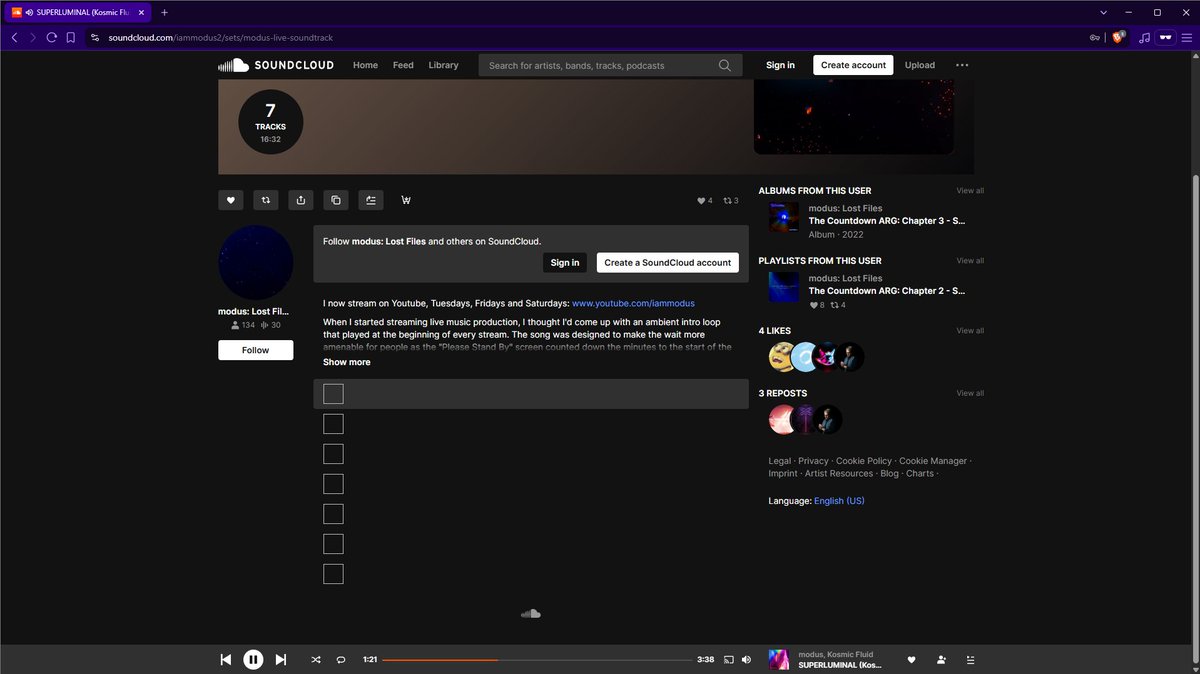This screenshot has height=674, width=1200.
Task: Open the SUPERLUMINAL artwork thumbnail in player
Action: coord(779,660)
